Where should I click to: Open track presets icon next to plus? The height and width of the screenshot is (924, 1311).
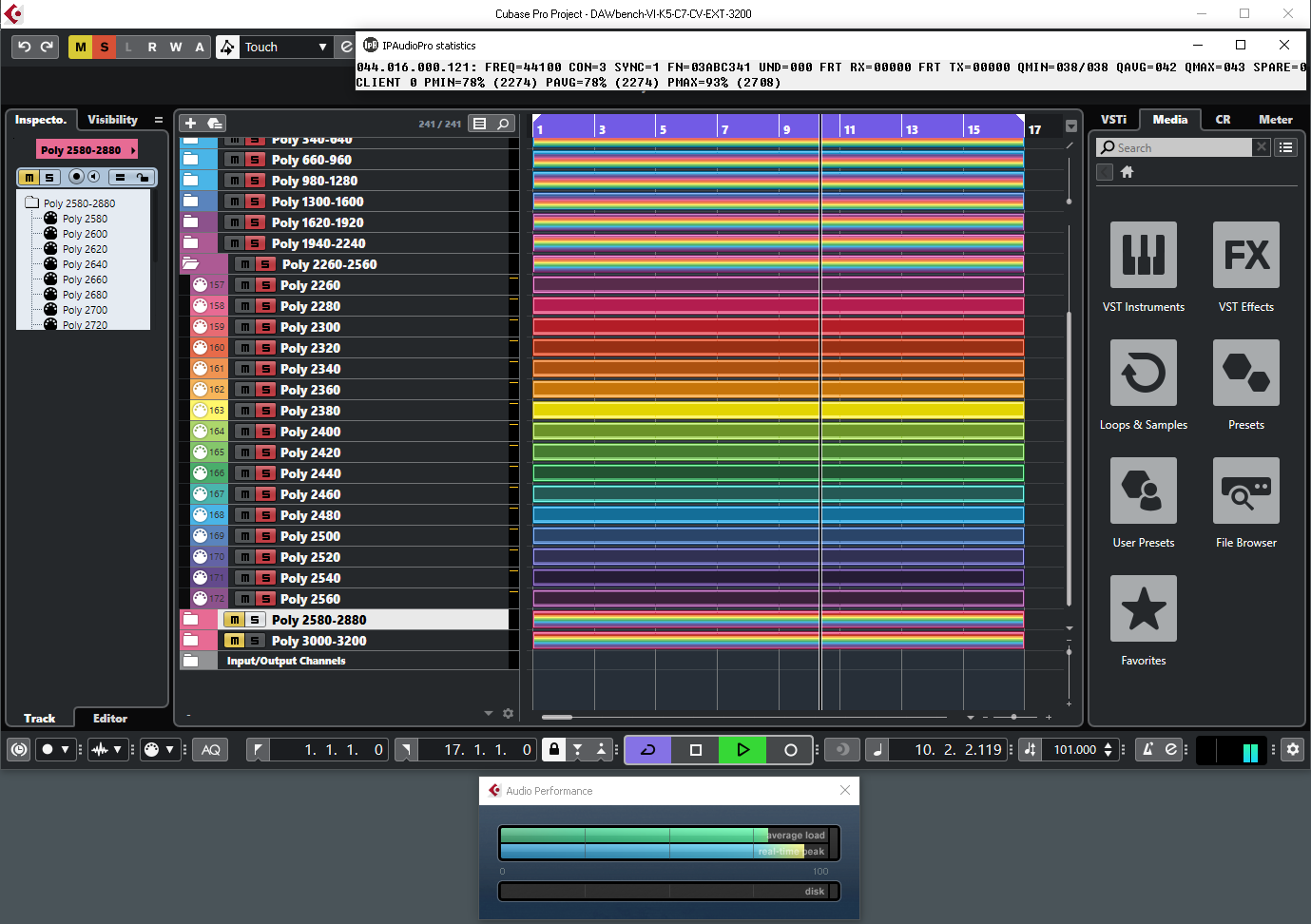tap(215, 123)
